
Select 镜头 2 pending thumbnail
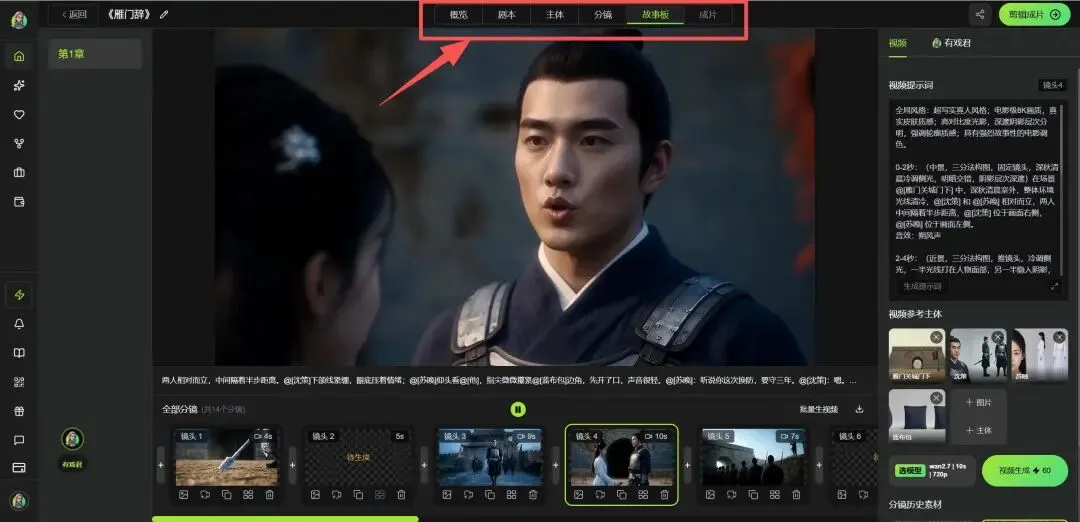coord(358,457)
